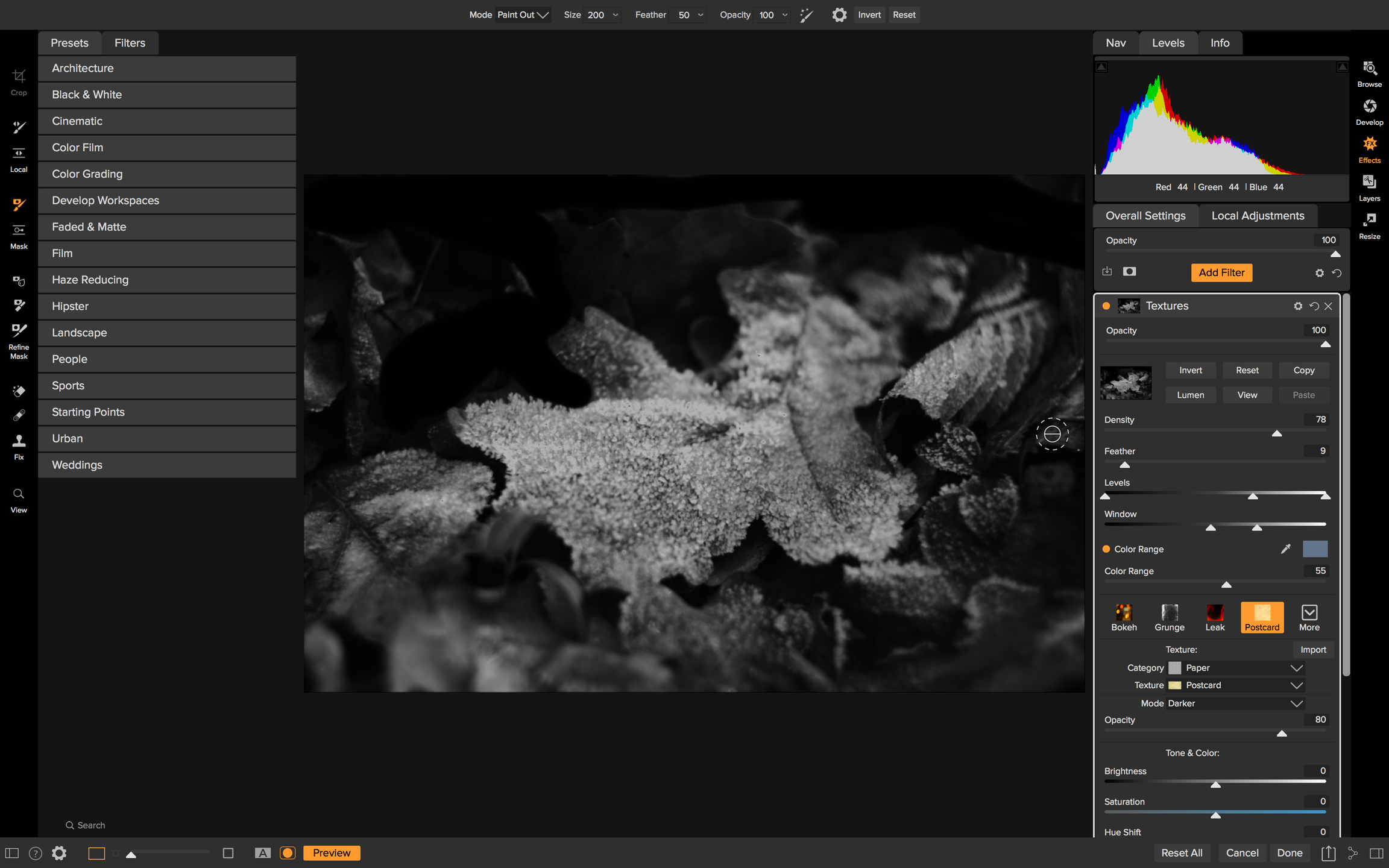Open the Local Adjustments tab
This screenshot has height=868, width=1389.
coord(1258,216)
